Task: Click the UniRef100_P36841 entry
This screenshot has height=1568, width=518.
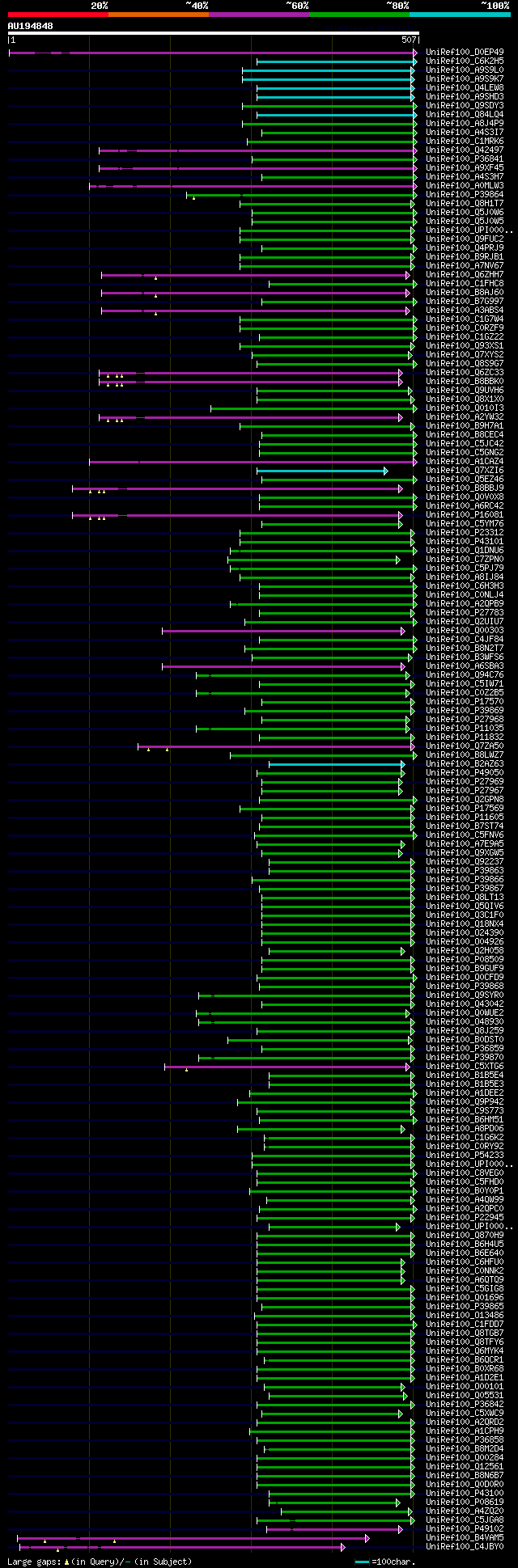Action: [x=465, y=158]
